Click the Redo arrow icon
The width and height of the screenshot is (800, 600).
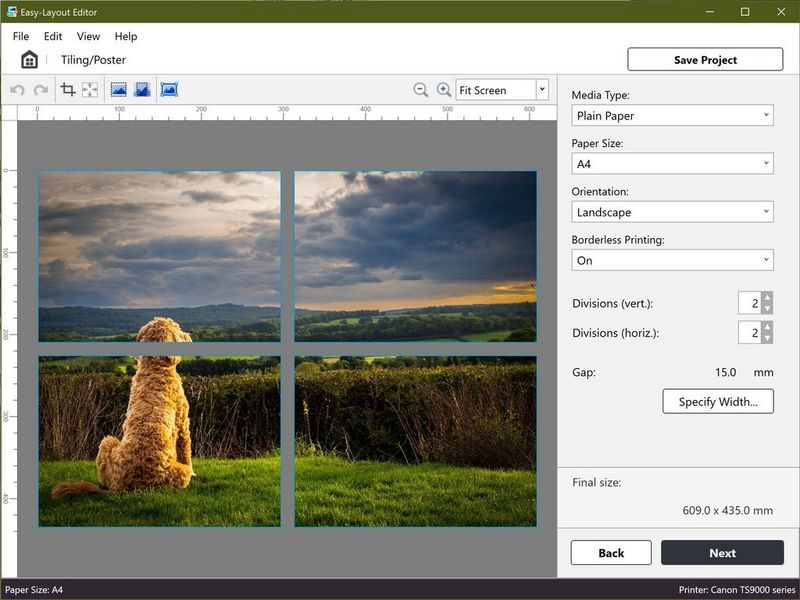point(41,89)
